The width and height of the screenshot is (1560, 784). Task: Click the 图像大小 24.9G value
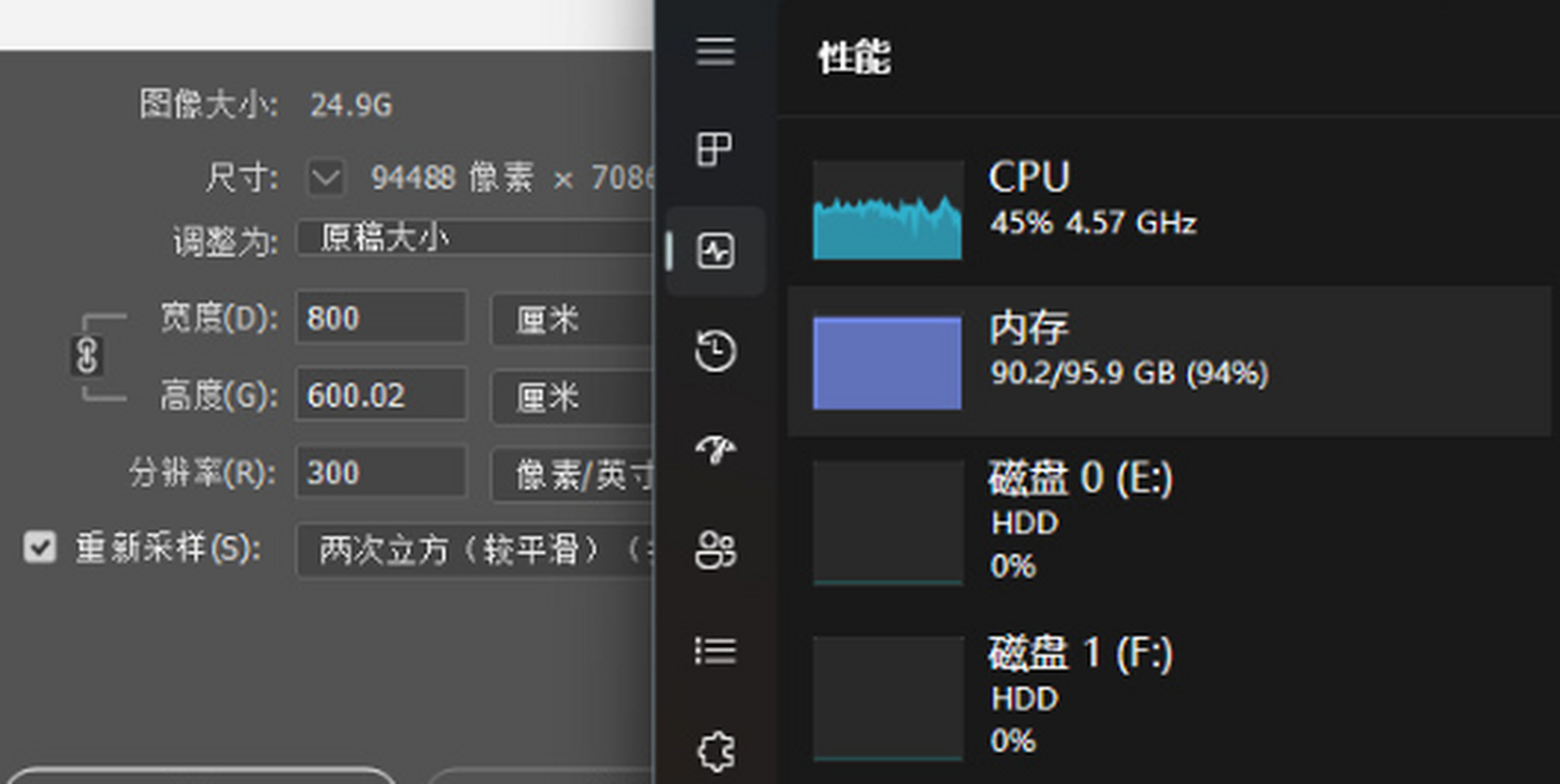click(350, 105)
